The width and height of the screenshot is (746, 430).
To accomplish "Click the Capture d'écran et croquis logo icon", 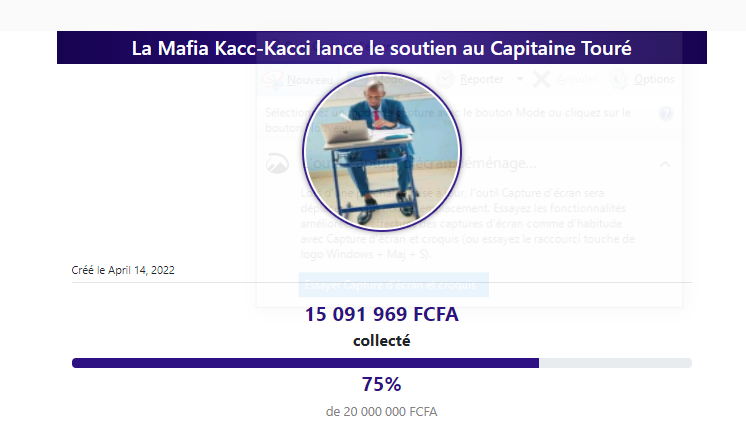I will coord(276,163).
